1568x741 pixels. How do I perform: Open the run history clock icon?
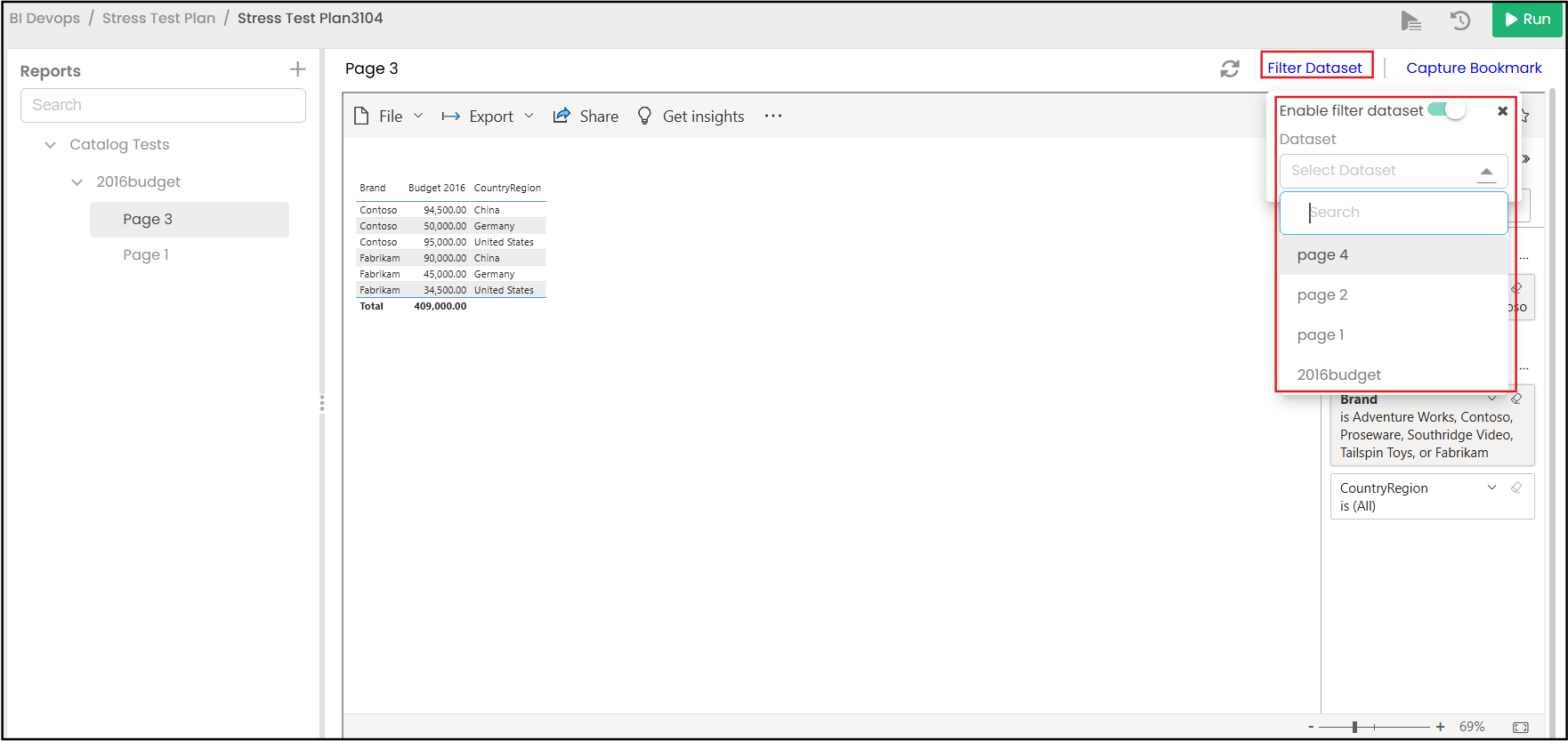1459,20
